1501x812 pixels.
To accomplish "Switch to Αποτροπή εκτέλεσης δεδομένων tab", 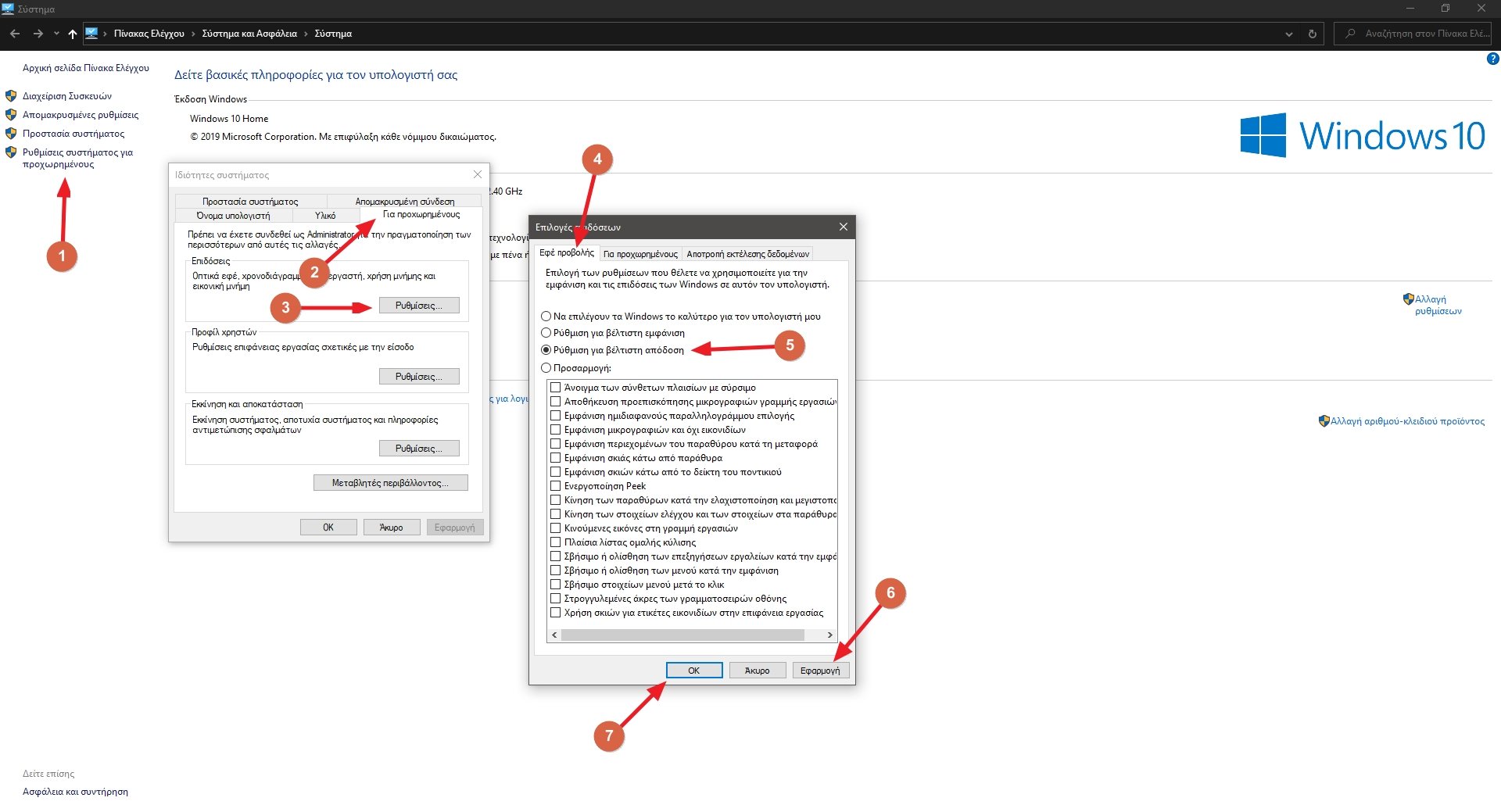I will point(747,254).
